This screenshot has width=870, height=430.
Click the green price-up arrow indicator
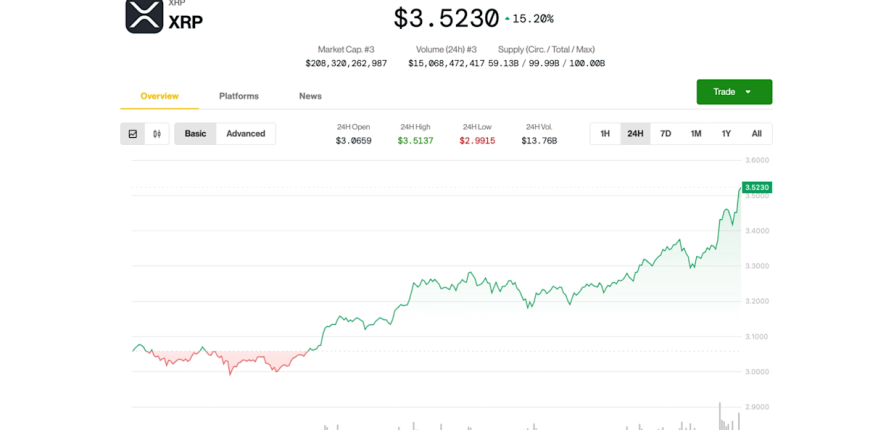507,19
